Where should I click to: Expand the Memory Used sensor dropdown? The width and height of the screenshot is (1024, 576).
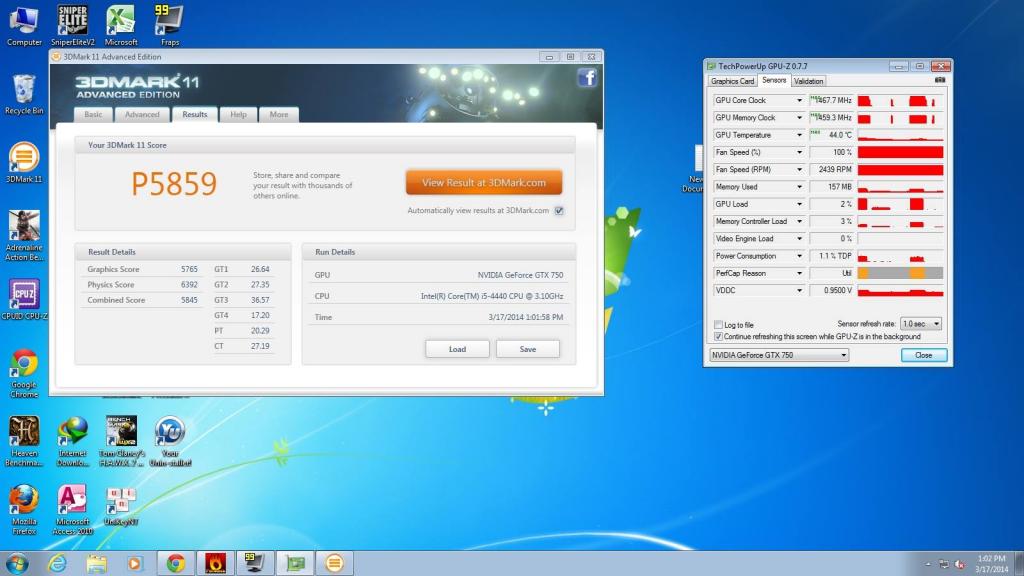tap(799, 187)
